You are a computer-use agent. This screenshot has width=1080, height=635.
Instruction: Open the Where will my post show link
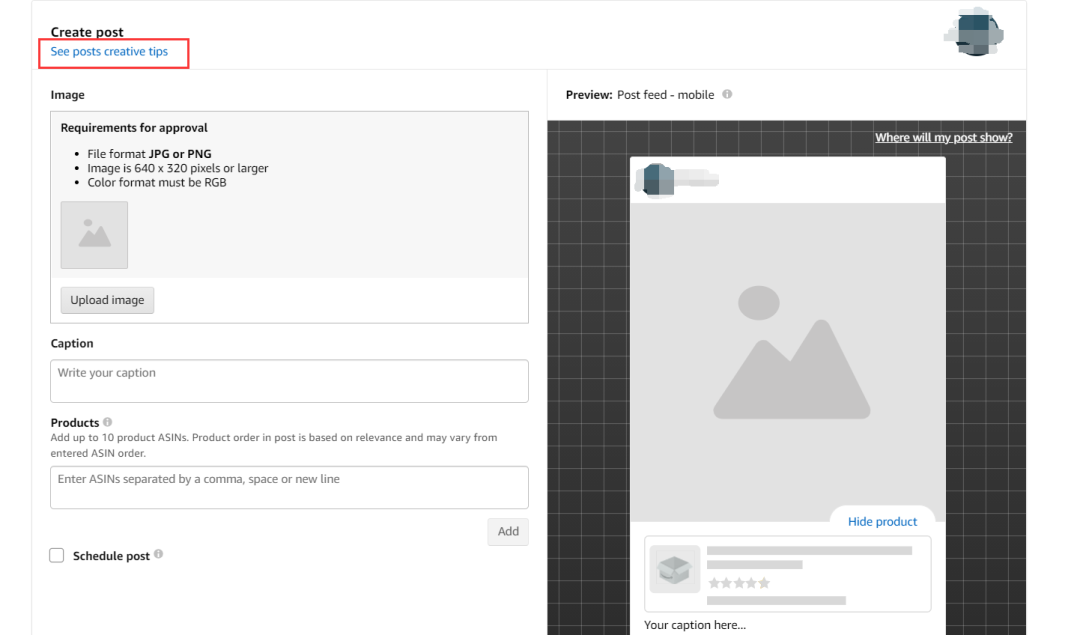[x=944, y=138]
